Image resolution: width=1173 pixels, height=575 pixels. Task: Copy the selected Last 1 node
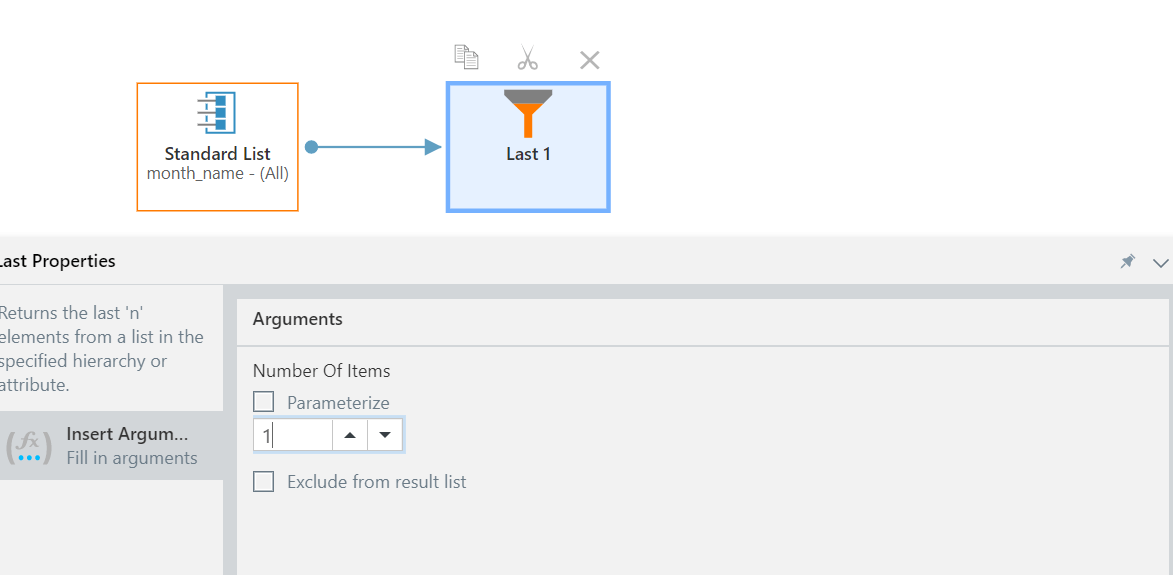(x=466, y=58)
